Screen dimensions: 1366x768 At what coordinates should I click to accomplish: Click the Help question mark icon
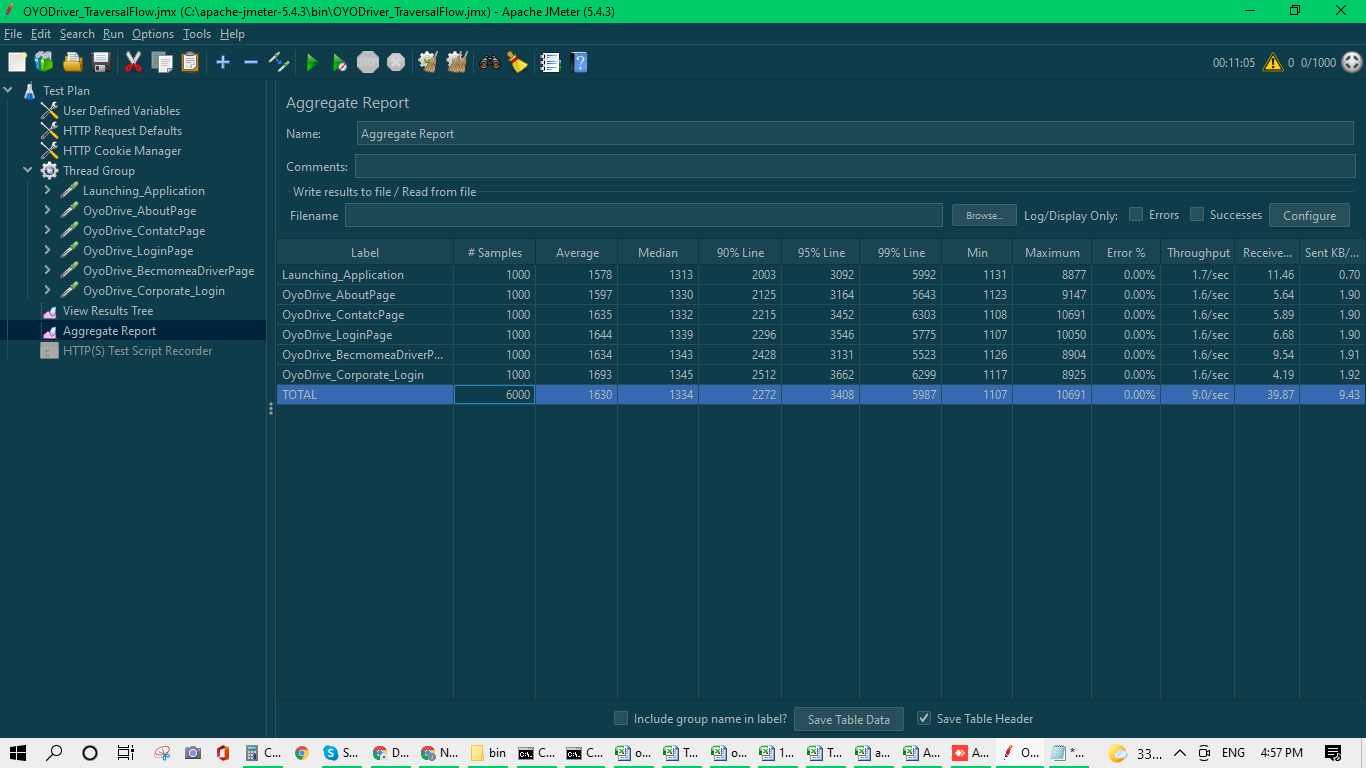(x=578, y=62)
